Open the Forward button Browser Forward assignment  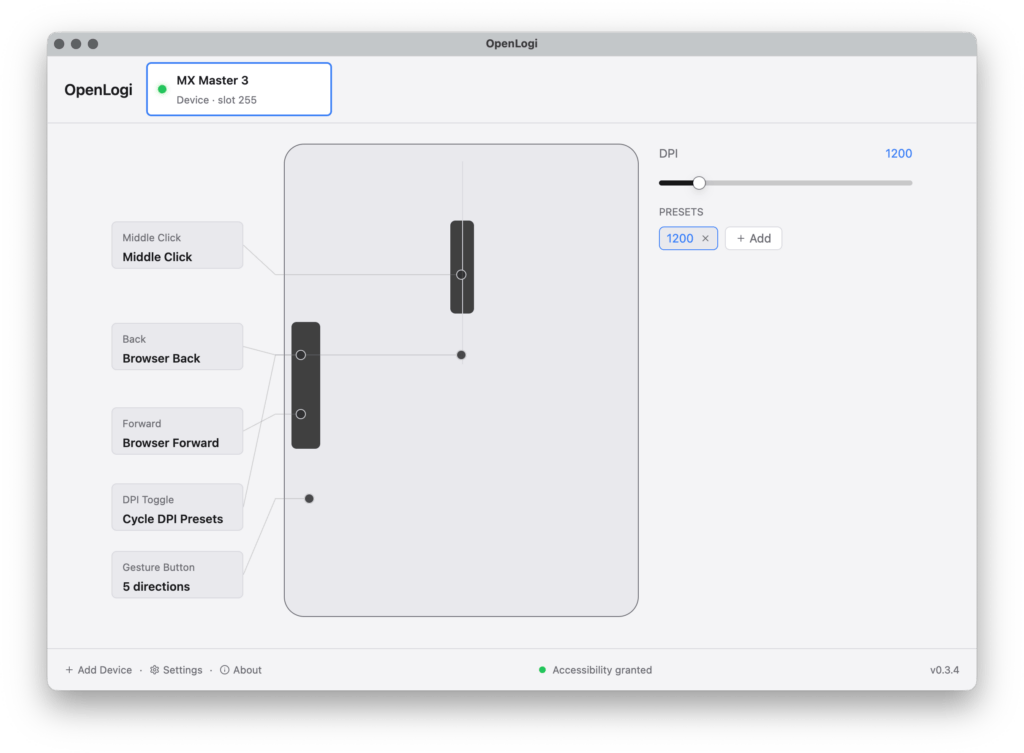[x=178, y=431]
